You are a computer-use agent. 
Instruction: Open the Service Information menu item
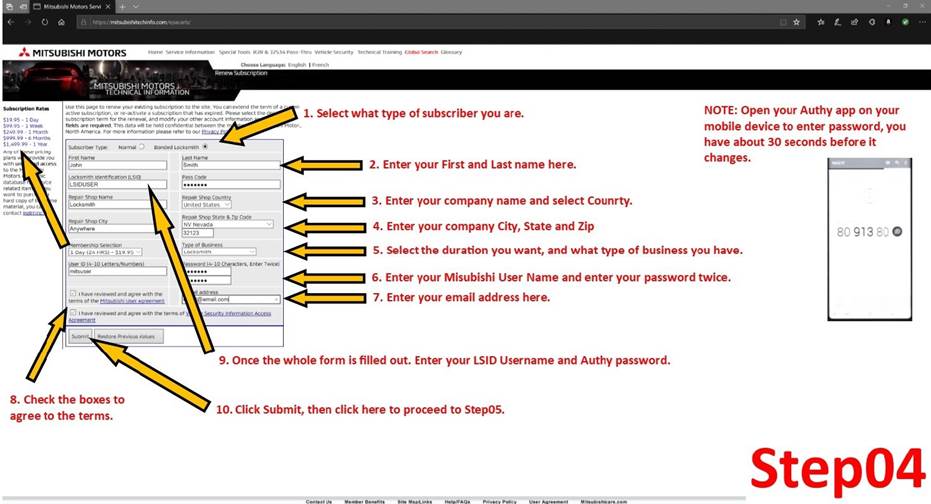pyautogui.click(x=190, y=52)
